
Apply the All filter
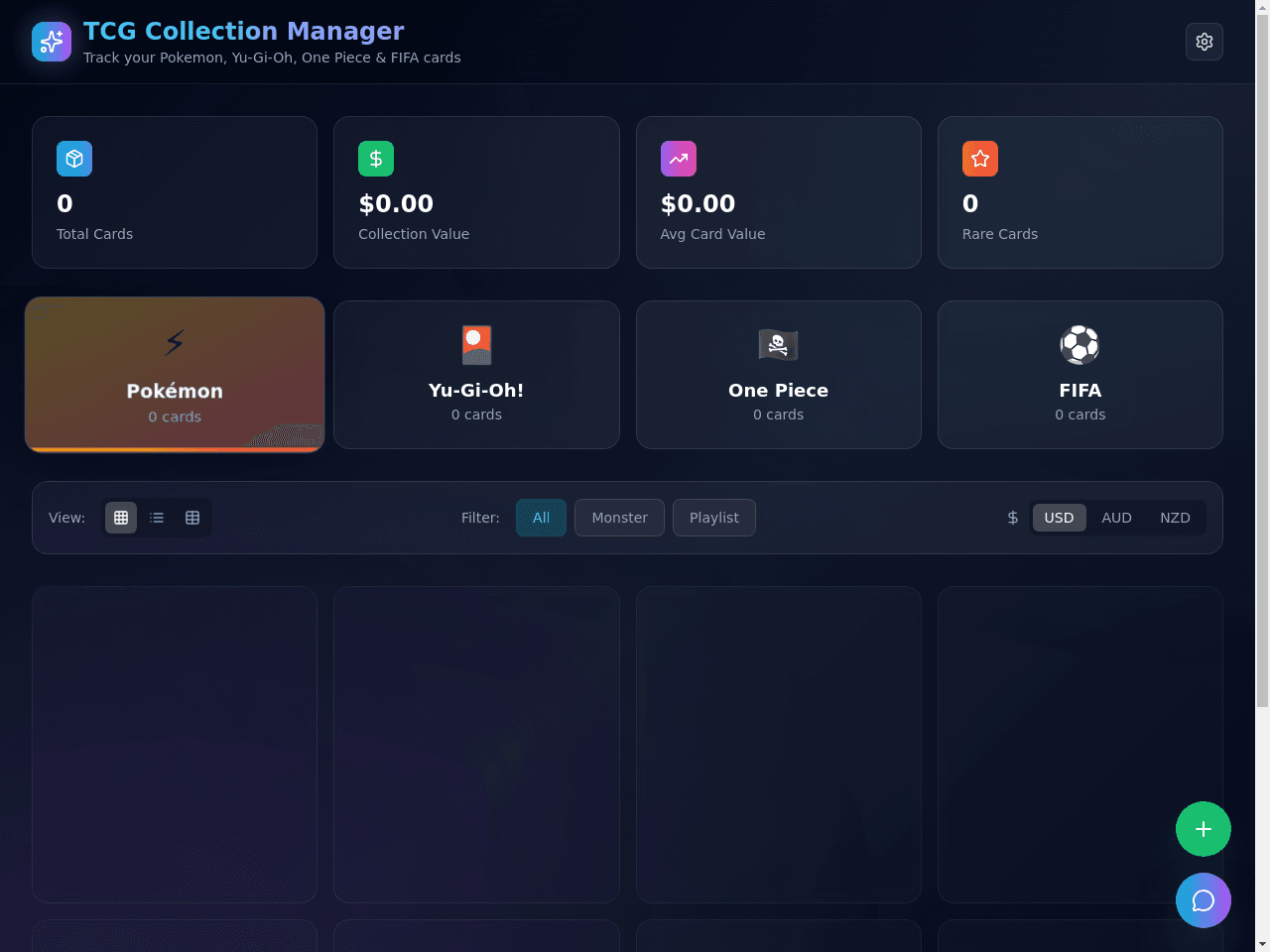[541, 518]
